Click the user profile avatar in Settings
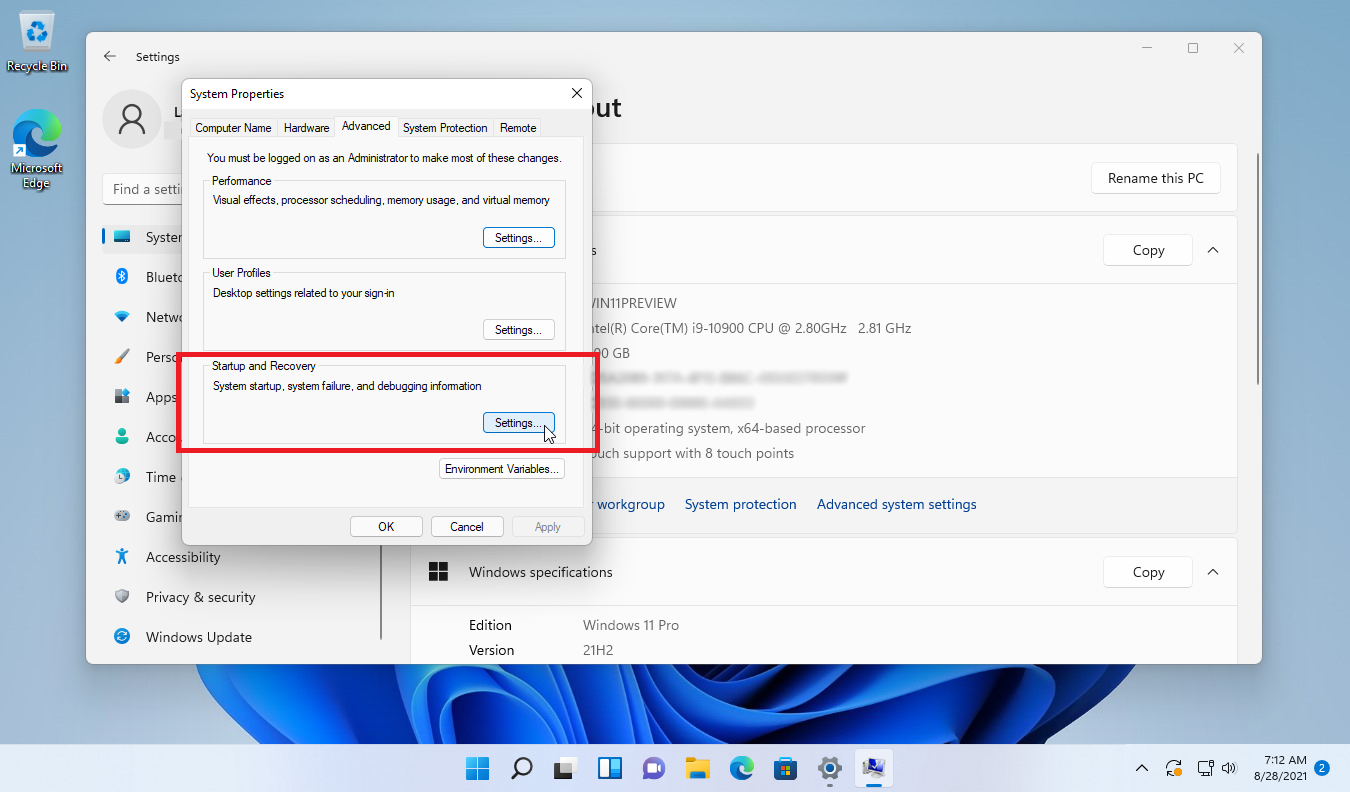This screenshot has height=792, width=1350. (132, 119)
